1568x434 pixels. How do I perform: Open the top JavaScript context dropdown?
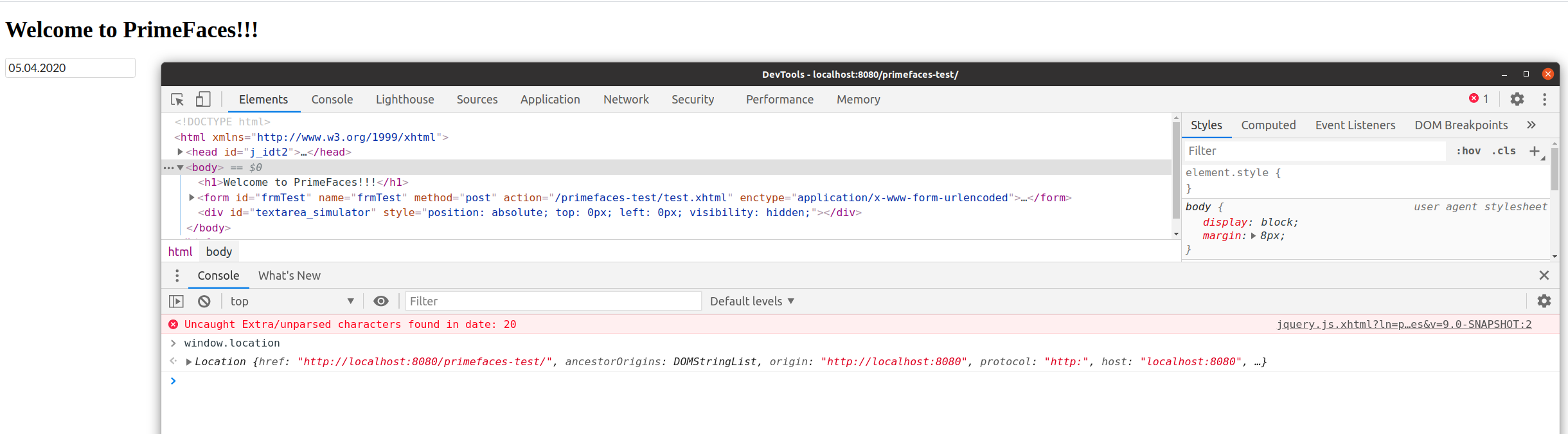292,301
